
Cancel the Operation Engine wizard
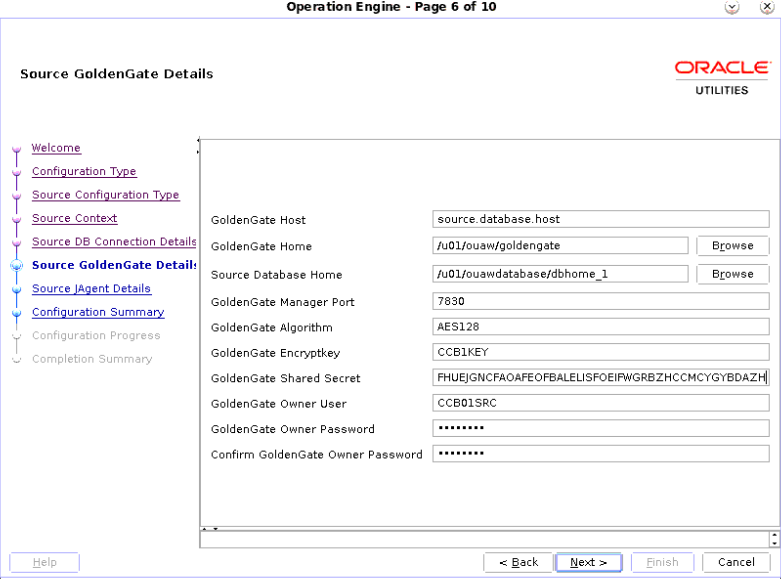(736, 562)
